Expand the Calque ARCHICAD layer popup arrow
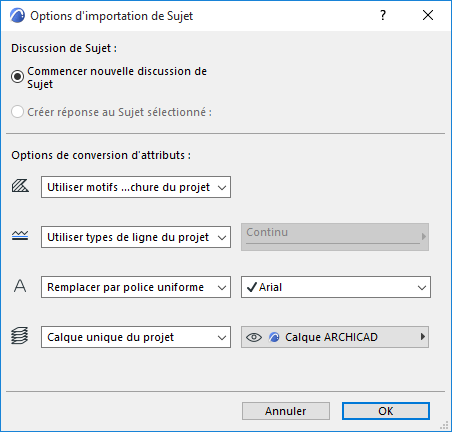 pos(423,337)
